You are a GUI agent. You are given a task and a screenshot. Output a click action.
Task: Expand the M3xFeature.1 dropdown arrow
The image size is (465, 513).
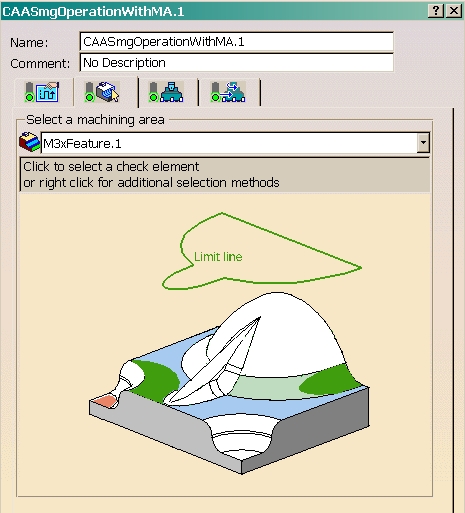coord(423,143)
